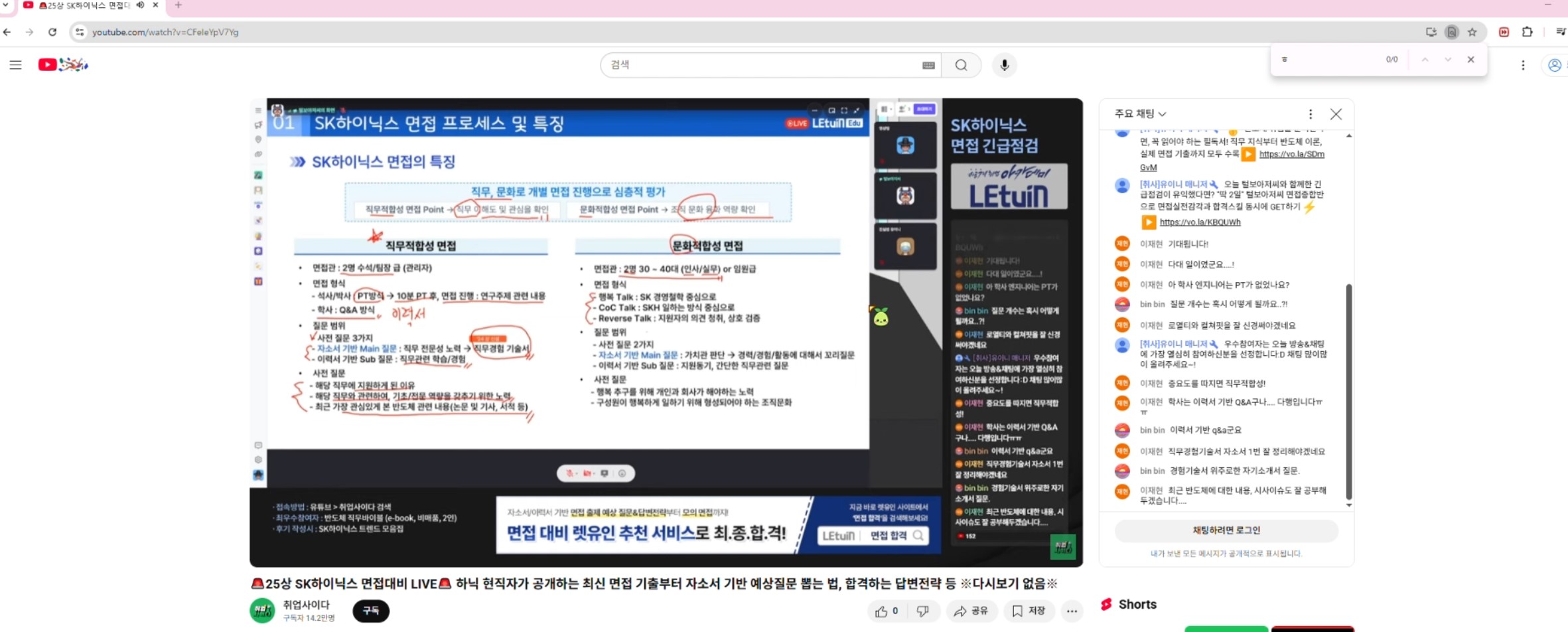
Task: Click the video player area
Action: pos(666,332)
